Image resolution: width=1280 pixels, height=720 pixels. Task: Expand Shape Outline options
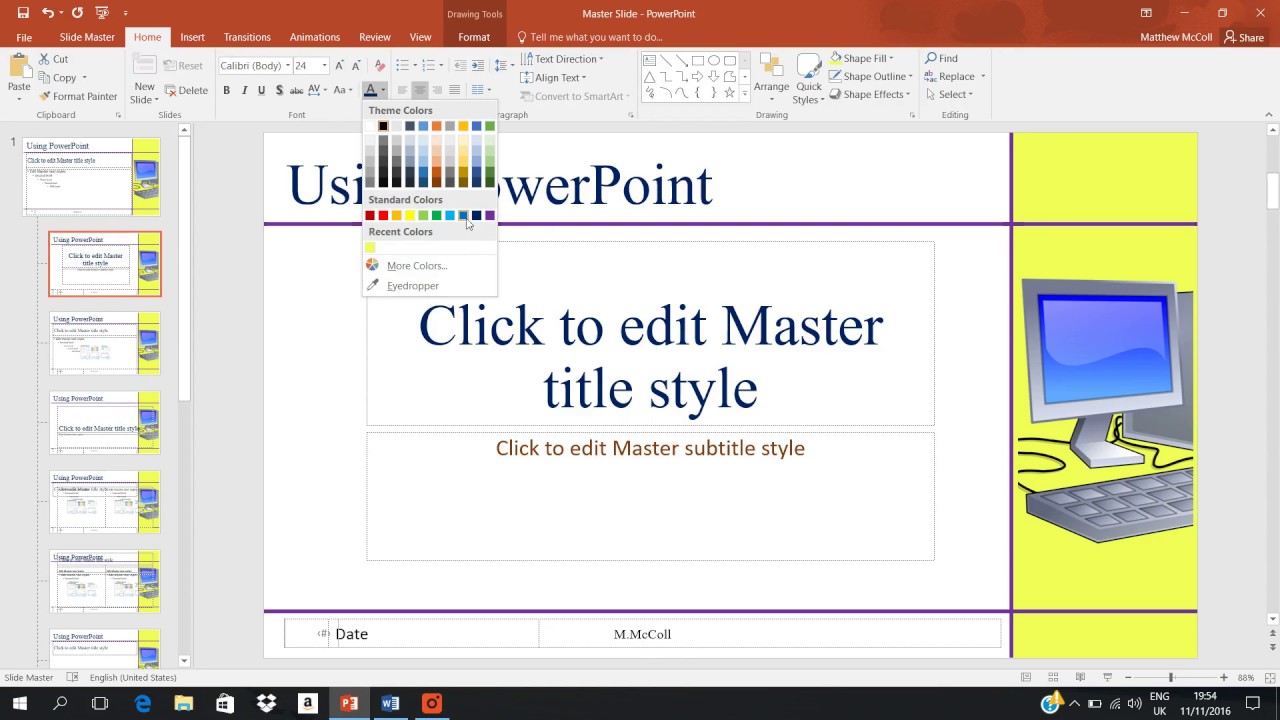[x=870, y=76]
